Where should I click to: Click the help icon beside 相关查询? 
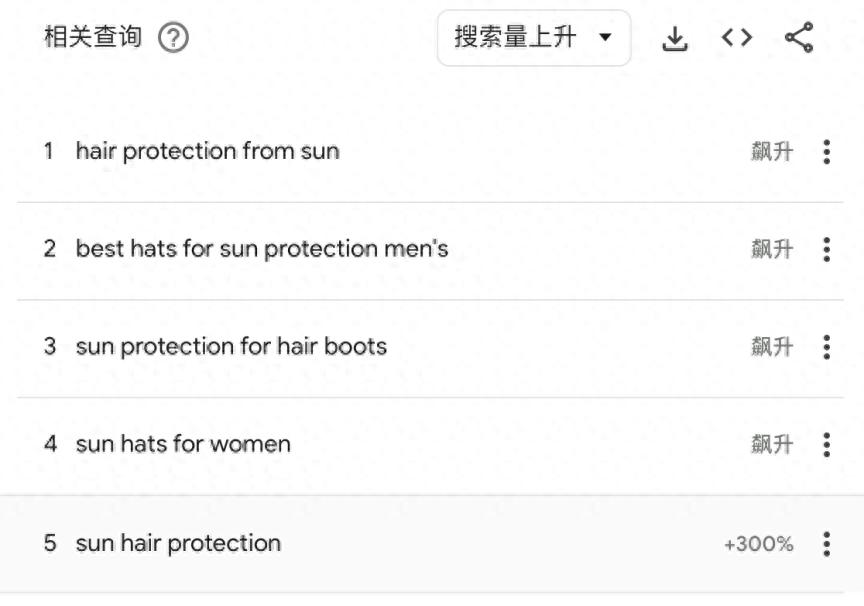pyautogui.click(x=174, y=39)
